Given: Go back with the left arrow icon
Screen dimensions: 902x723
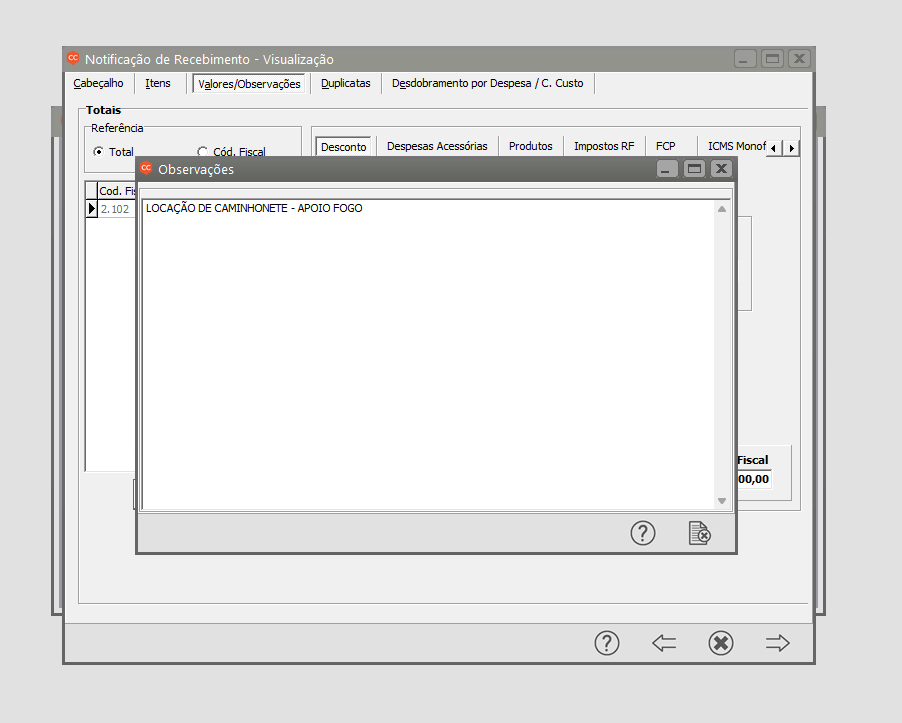Looking at the screenshot, I should [x=664, y=643].
